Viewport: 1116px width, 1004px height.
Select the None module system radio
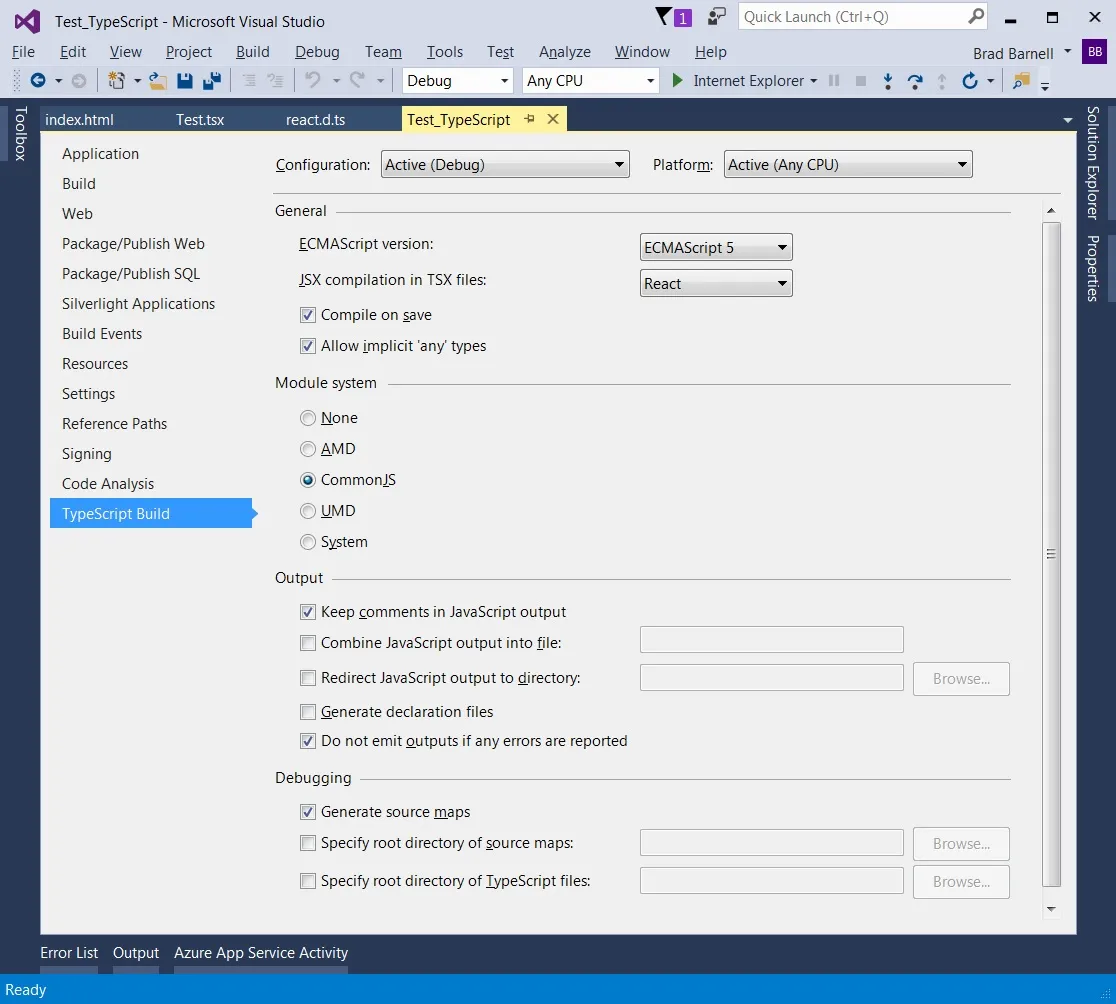pos(307,418)
